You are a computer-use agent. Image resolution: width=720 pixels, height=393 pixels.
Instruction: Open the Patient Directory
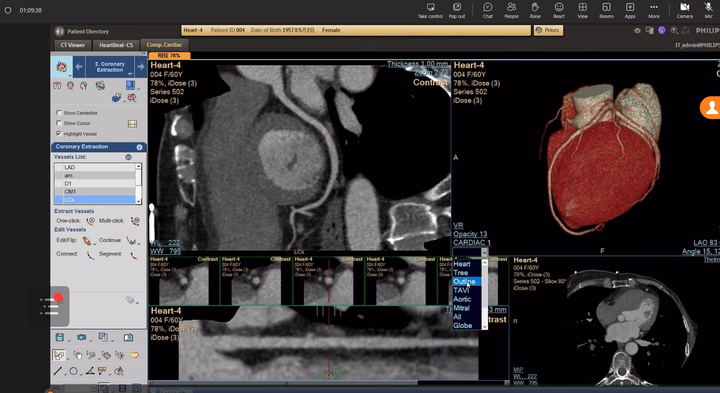tap(82, 31)
